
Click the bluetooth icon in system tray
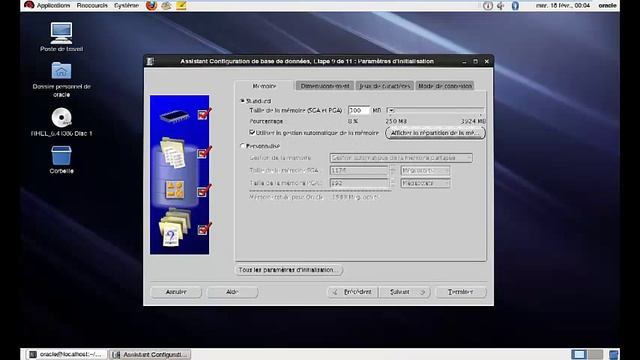point(515,5)
